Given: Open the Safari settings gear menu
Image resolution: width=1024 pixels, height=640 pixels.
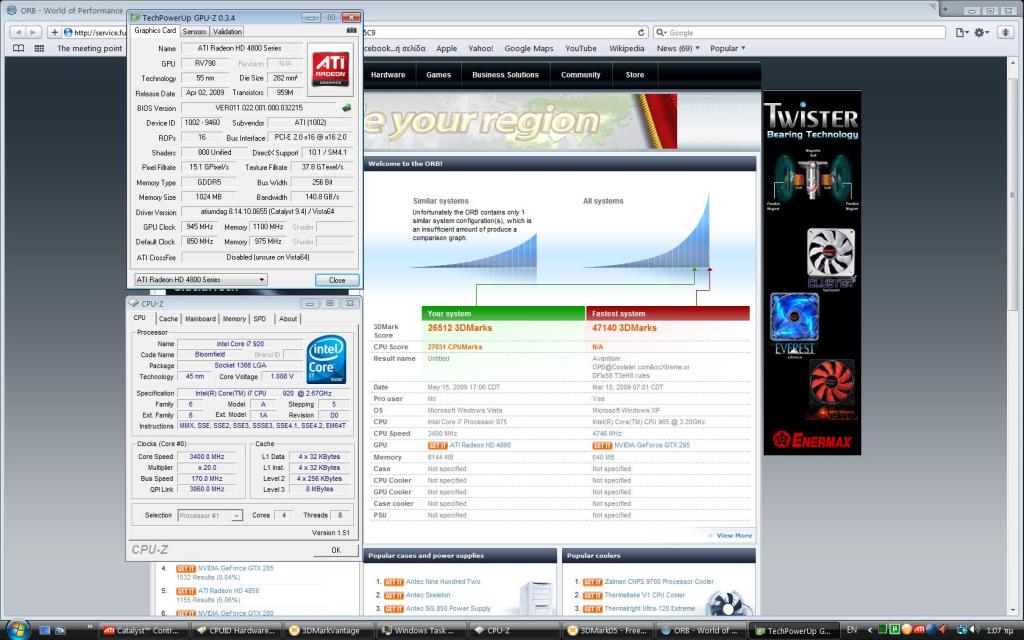Looking at the screenshot, I should 981,32.
